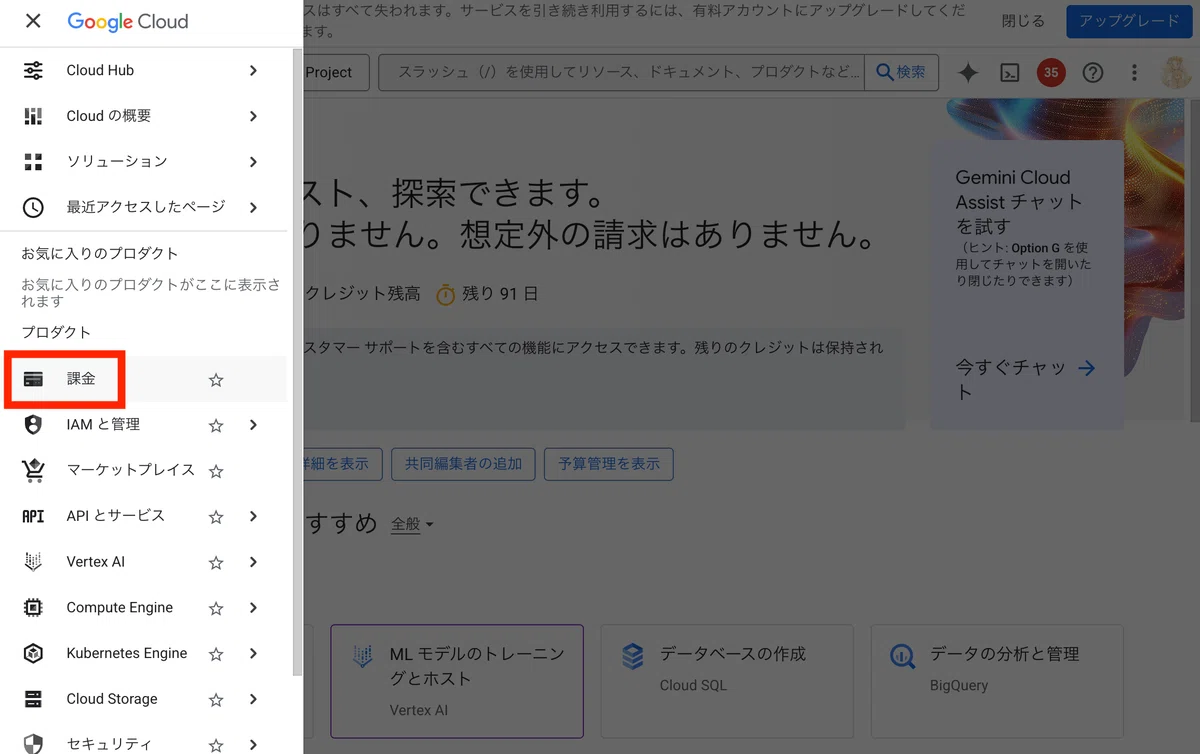The height and width of the screenshot is (754, 1200).
Task: Open the user account avatar
Action: (1176, 72)
